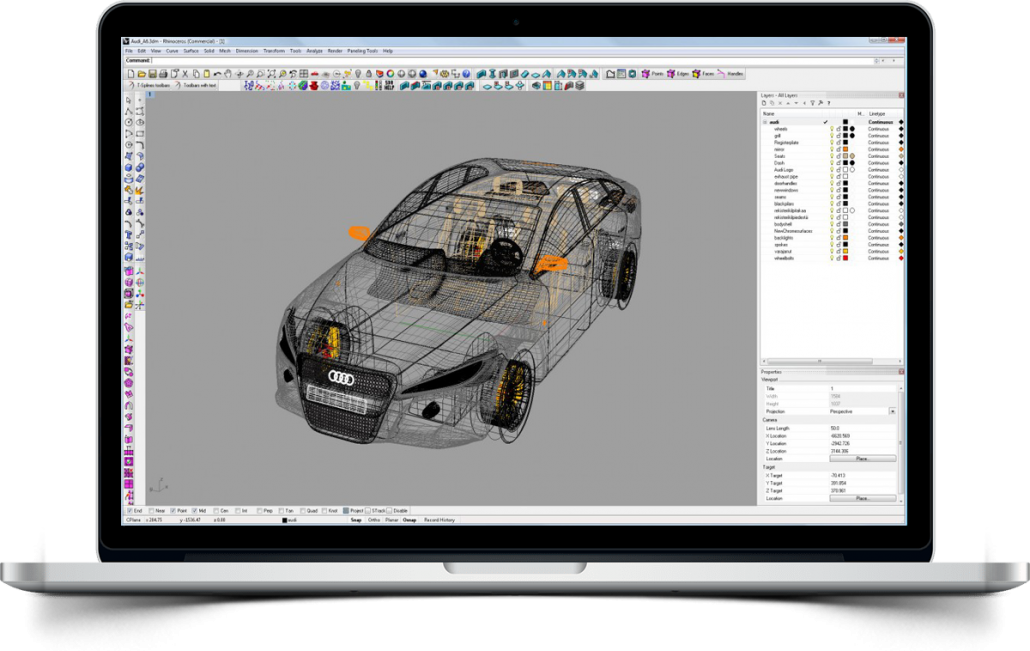The height and width of the screenshot is (651, 1030).
Task: Click the help question mark in Layers panel
Action: point(829,103)
